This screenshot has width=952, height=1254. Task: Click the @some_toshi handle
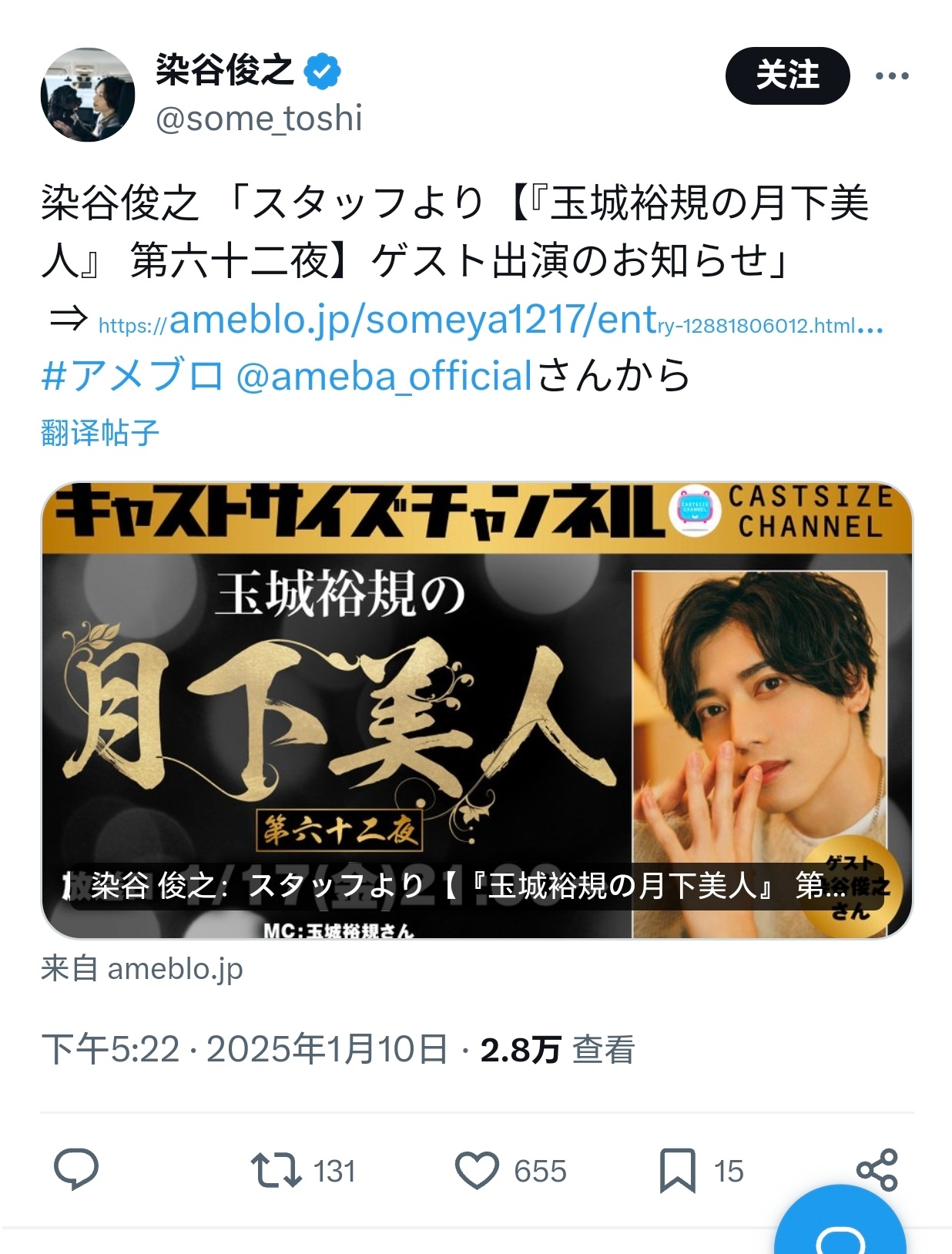tap(259, 119)
